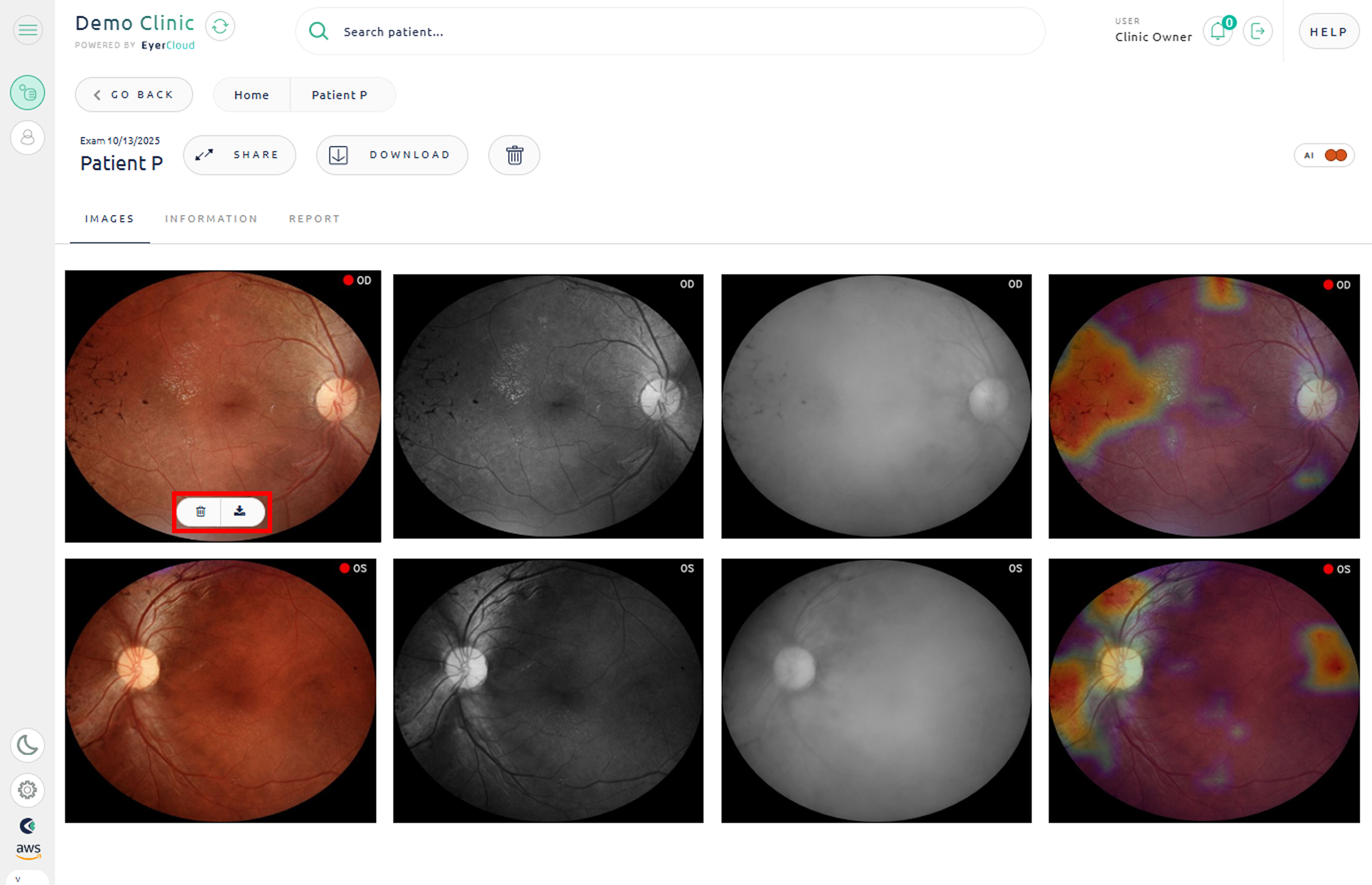Click the Go Back button

point(134,95)
